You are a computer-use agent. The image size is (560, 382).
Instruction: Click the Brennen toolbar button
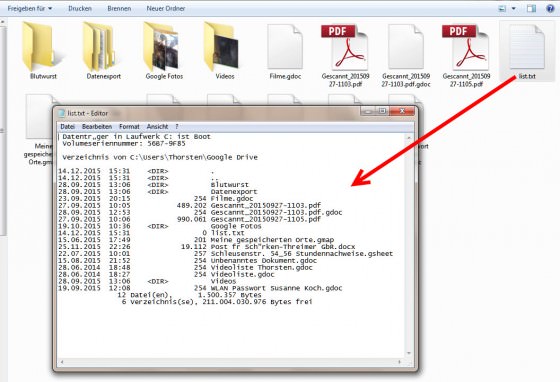coord(119,8)
